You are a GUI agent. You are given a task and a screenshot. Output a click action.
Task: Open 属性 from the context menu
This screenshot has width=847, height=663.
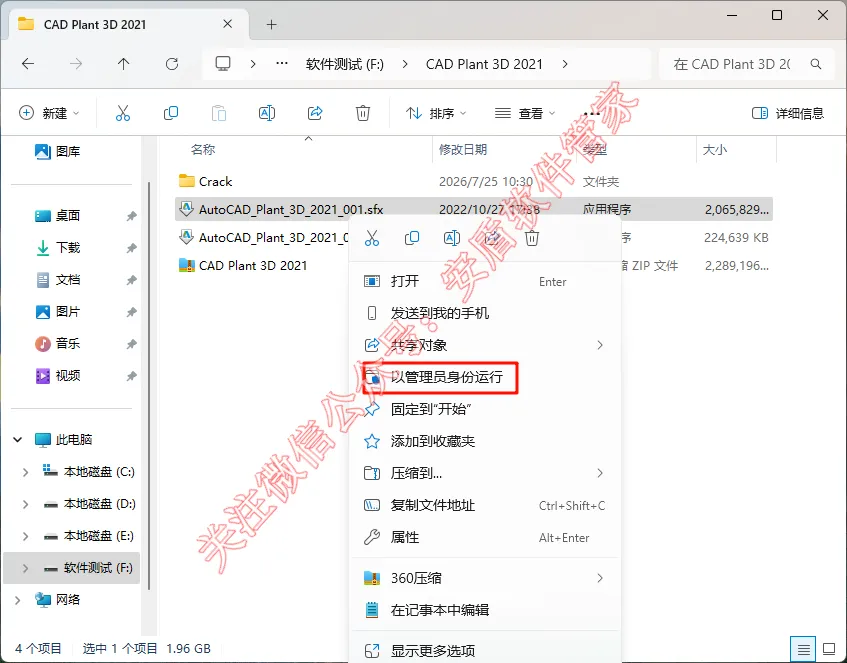point(485,537)
